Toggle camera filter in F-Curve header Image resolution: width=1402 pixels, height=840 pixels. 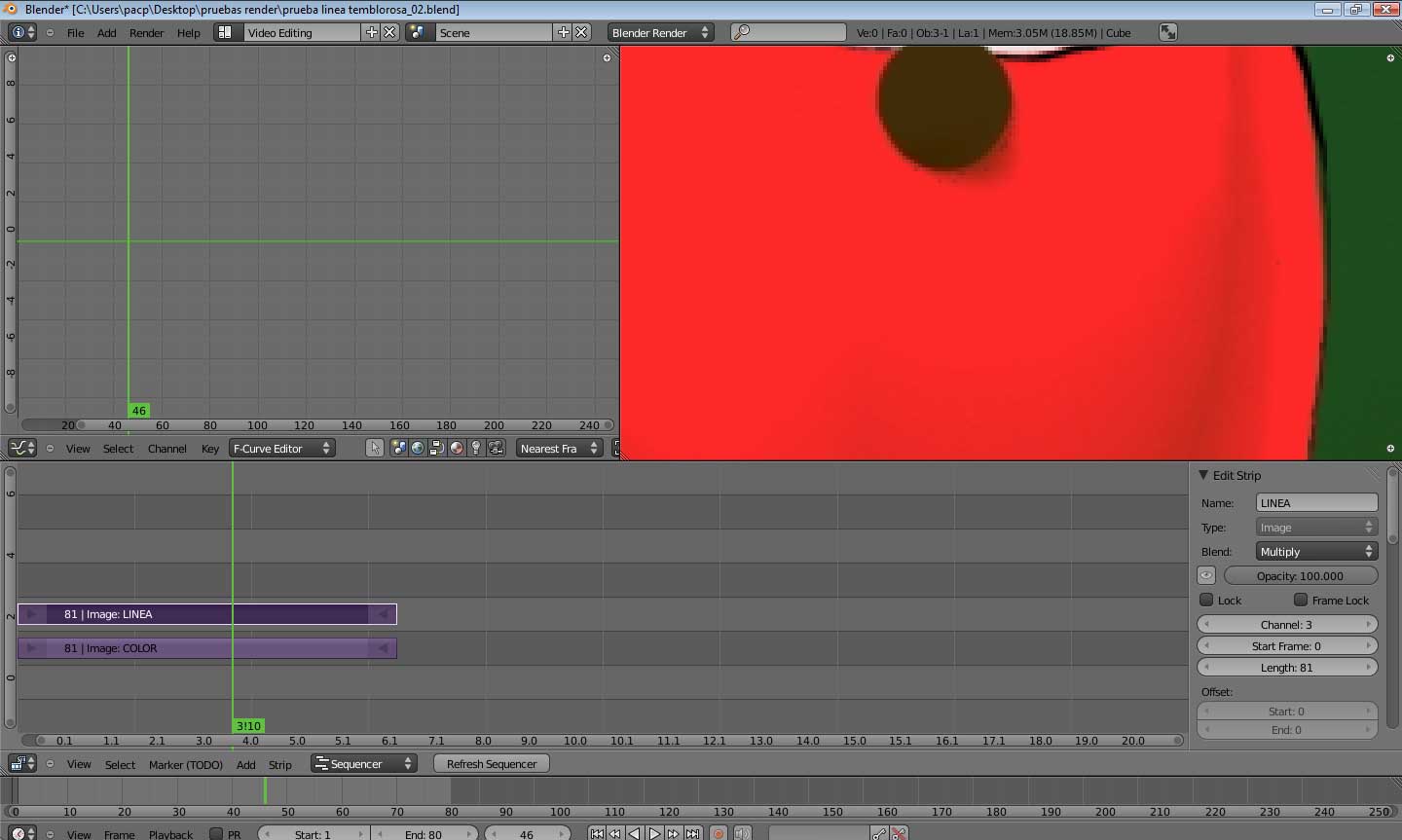point(496,448)
